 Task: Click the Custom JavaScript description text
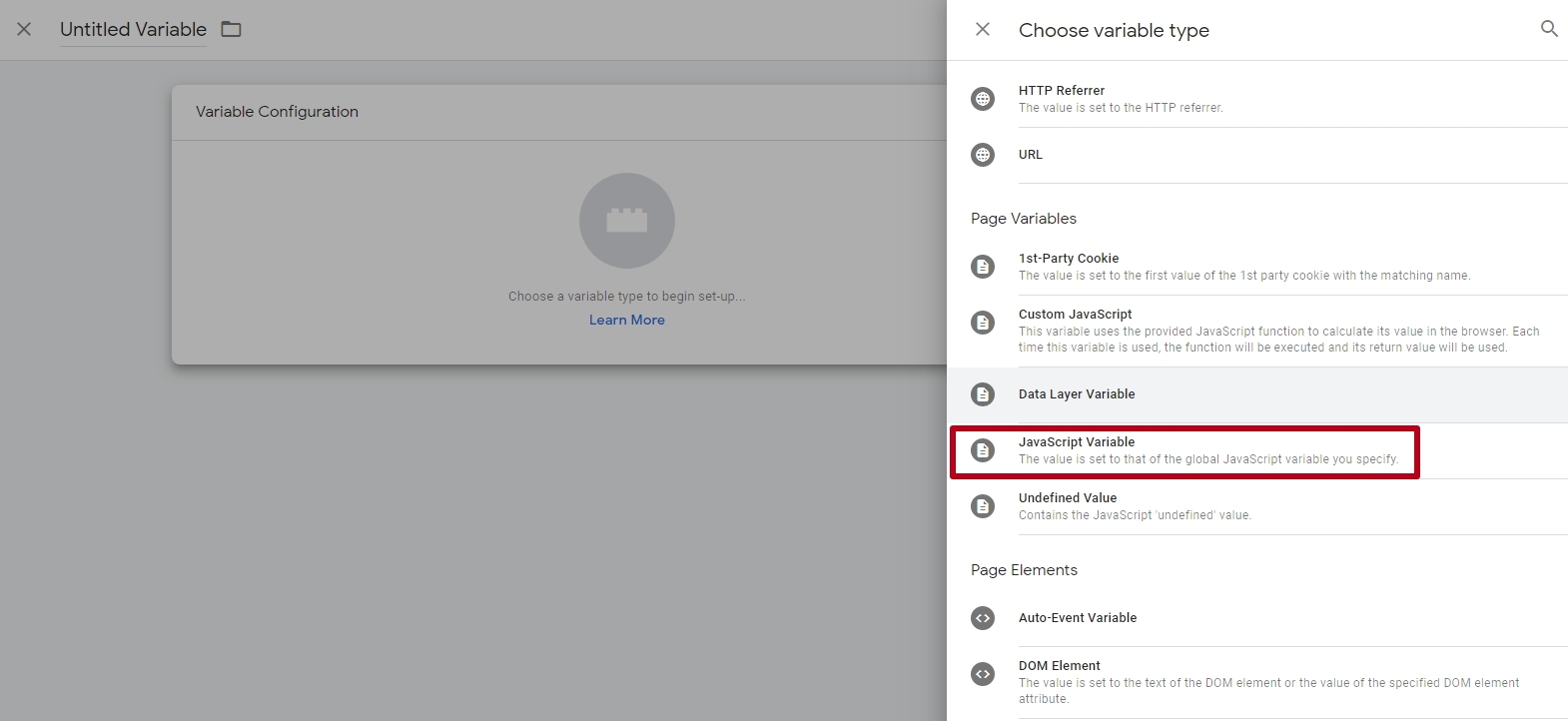pyautogui.click(x=1279, y=340)
